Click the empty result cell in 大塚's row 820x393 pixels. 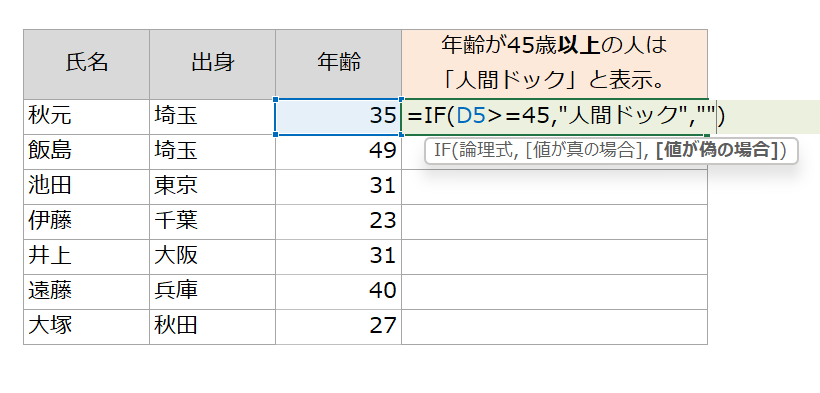point(554,327)
